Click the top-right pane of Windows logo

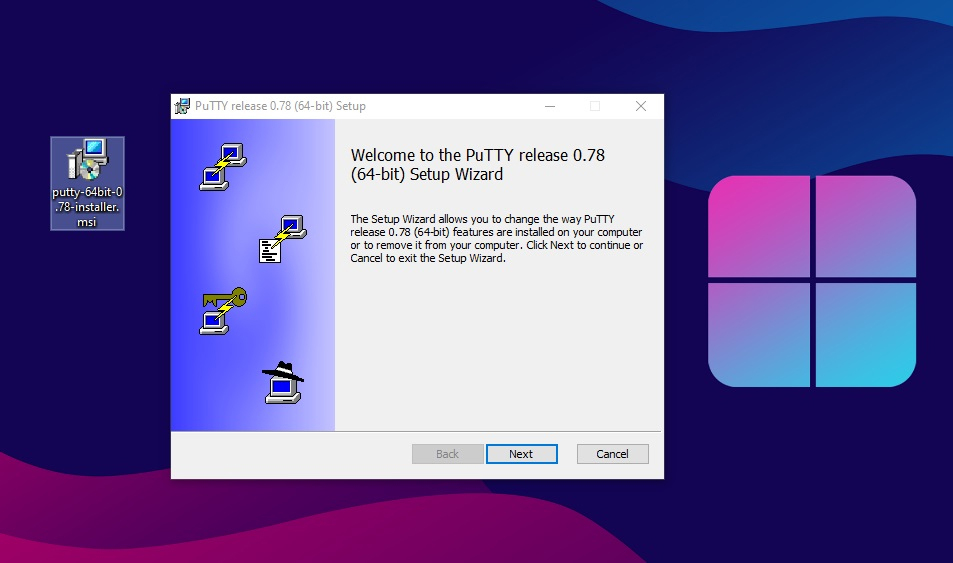coord(866,227)
